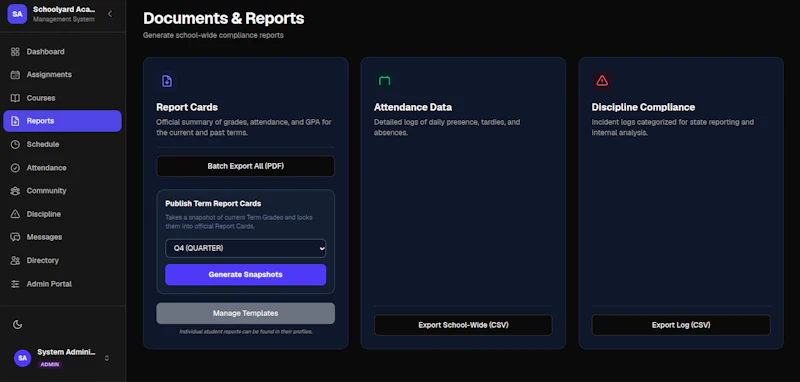Open Messages from the sidebar

pyautogui.click(x=62, y=237)
